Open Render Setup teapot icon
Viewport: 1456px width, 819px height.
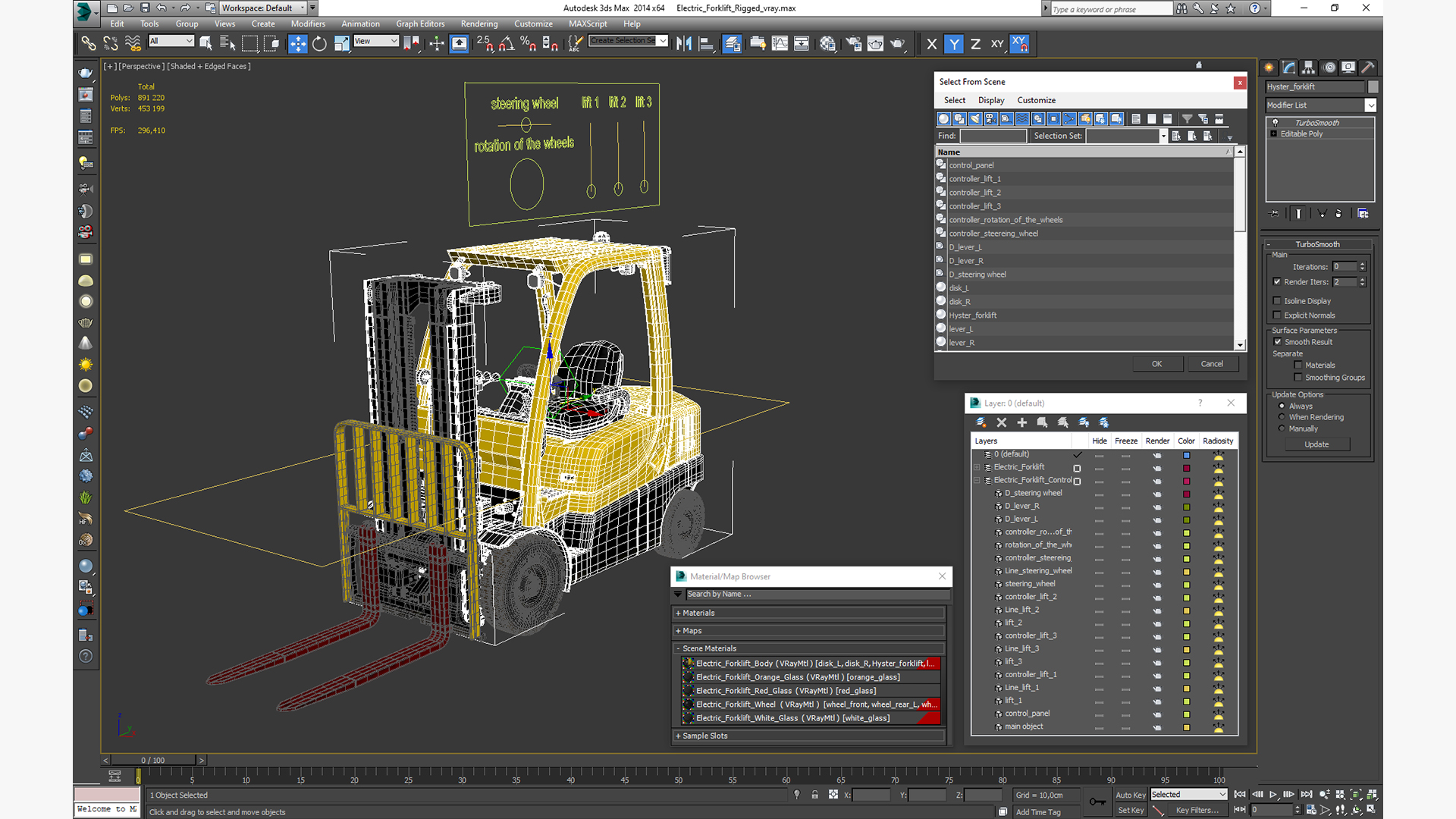click(x=854, y=44)
